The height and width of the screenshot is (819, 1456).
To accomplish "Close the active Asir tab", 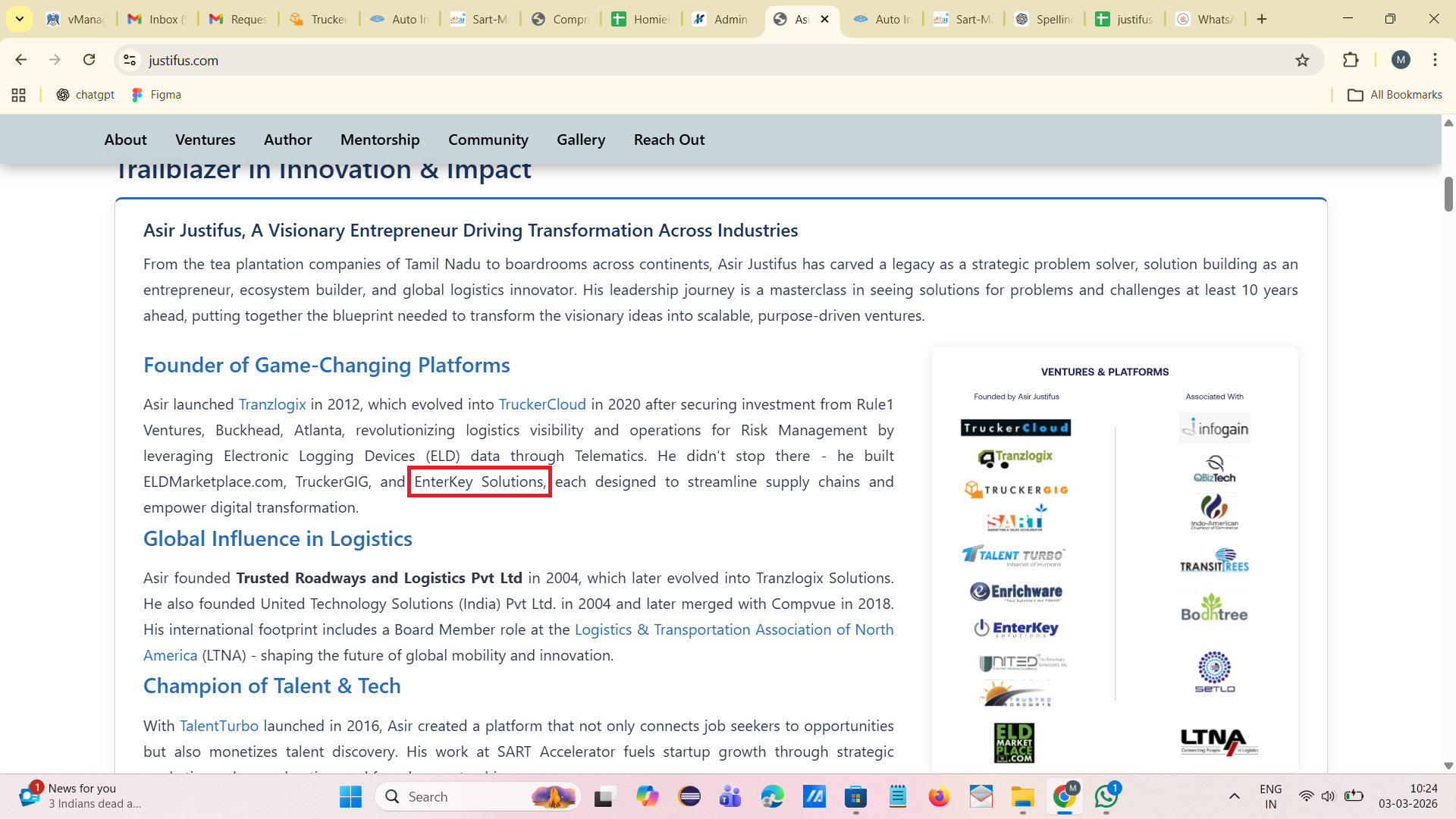I will tap(825, 19).
